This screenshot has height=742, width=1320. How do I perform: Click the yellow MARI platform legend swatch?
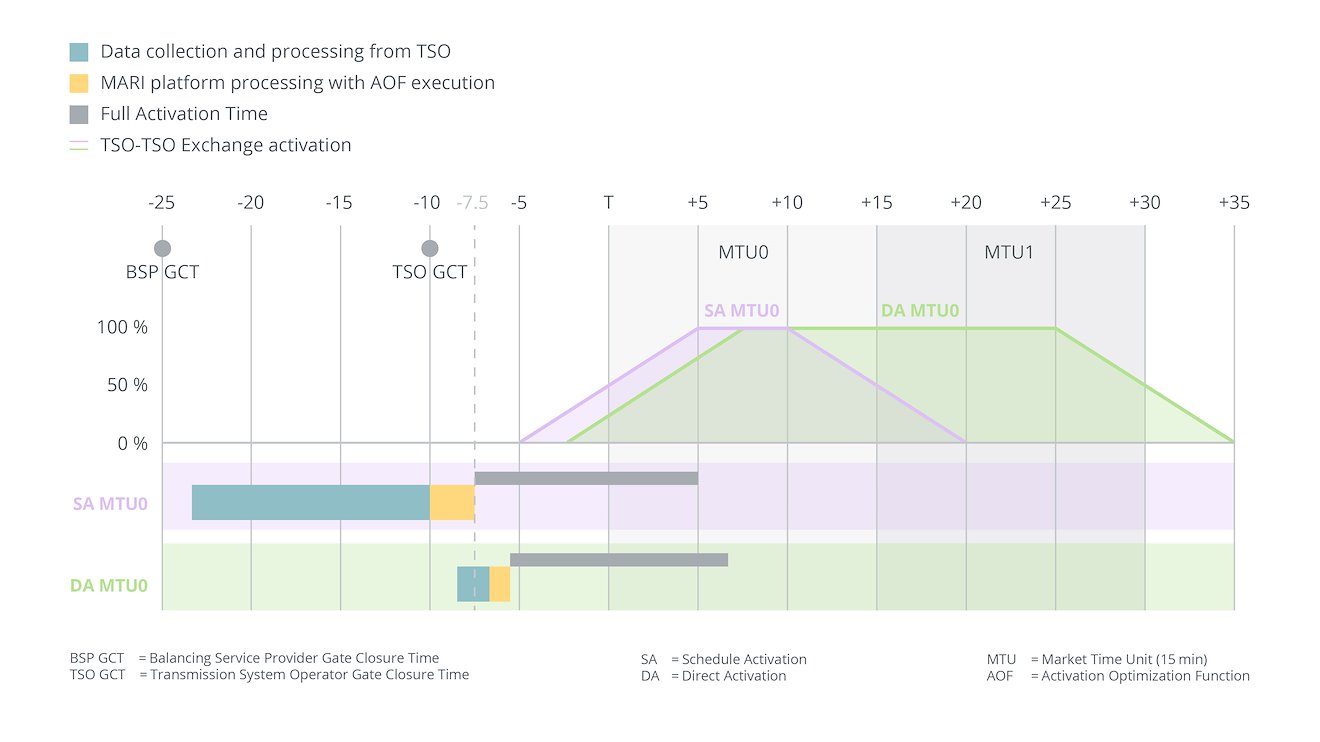[x=79, y=83]
